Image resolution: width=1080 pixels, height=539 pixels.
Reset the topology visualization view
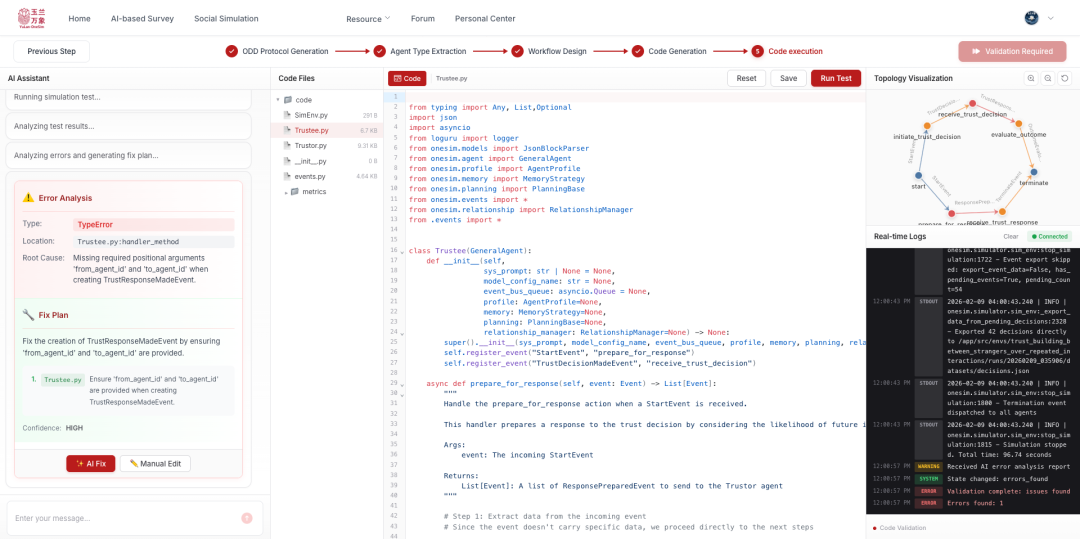(x=1065, y=78)
